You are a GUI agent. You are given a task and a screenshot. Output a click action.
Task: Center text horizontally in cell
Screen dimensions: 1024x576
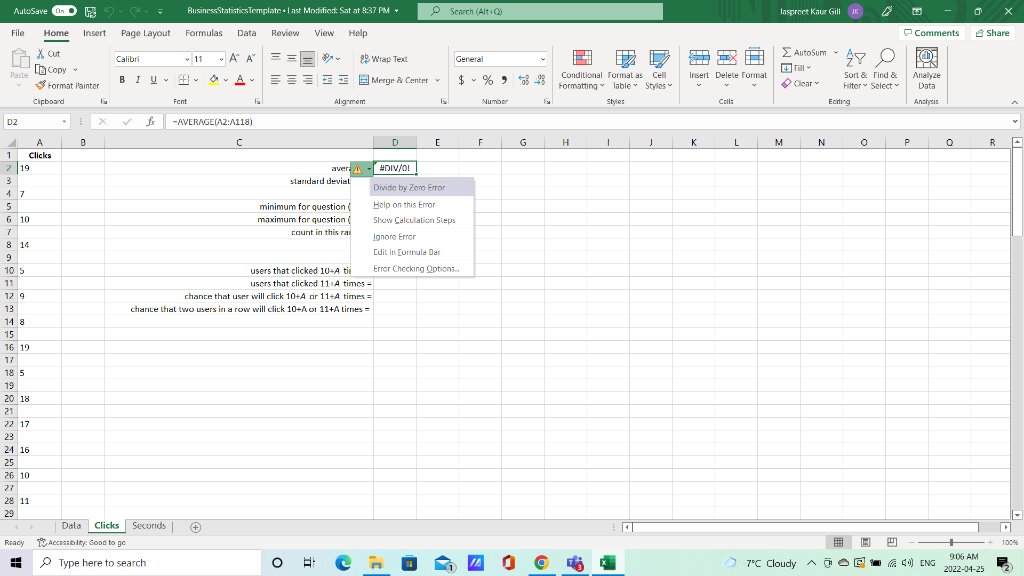point(291,80)
